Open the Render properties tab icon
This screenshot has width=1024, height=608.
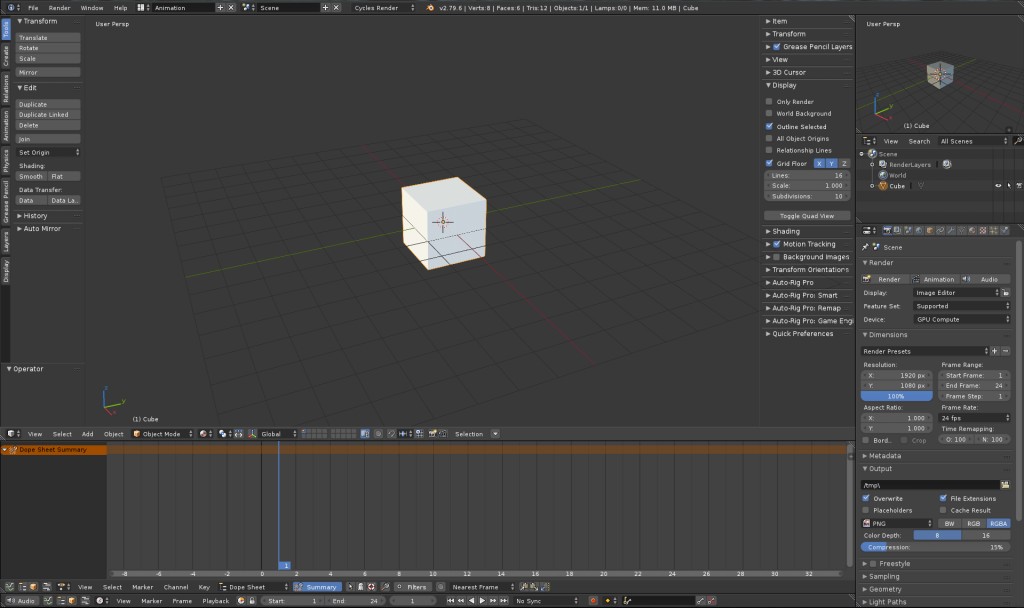click(x=886, y=231)
